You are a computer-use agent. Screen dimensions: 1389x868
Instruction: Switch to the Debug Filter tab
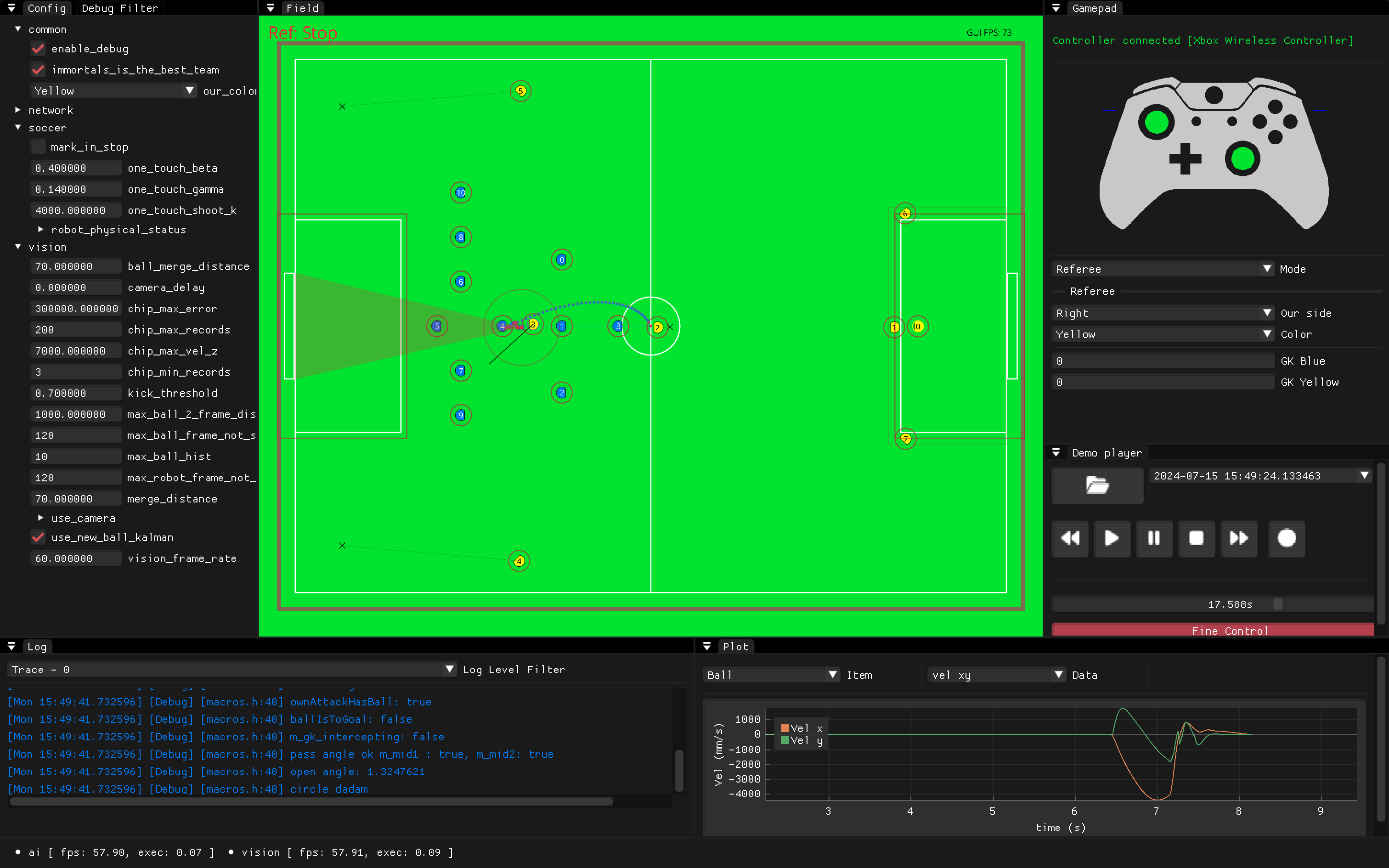pyautogui.click(x=119, y=8)
